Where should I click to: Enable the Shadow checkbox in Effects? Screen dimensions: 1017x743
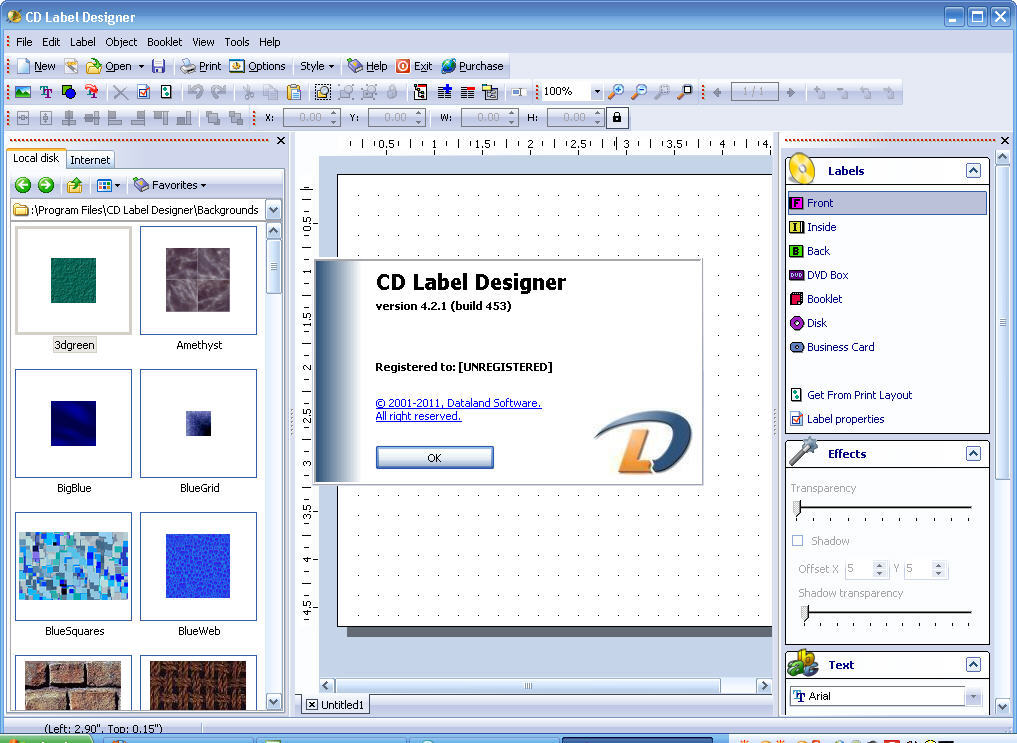tap(796, 541)
